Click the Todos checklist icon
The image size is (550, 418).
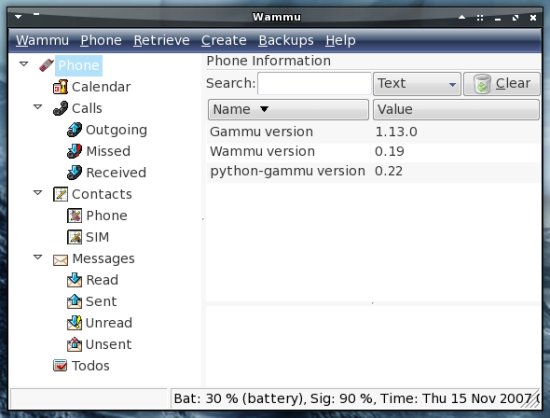pyautogui.click(x=60, y=366)
